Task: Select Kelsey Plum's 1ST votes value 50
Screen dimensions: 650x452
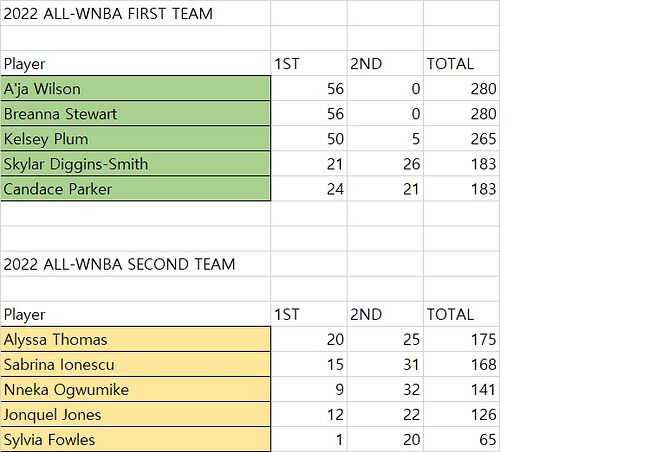Action: pos(309,139)
